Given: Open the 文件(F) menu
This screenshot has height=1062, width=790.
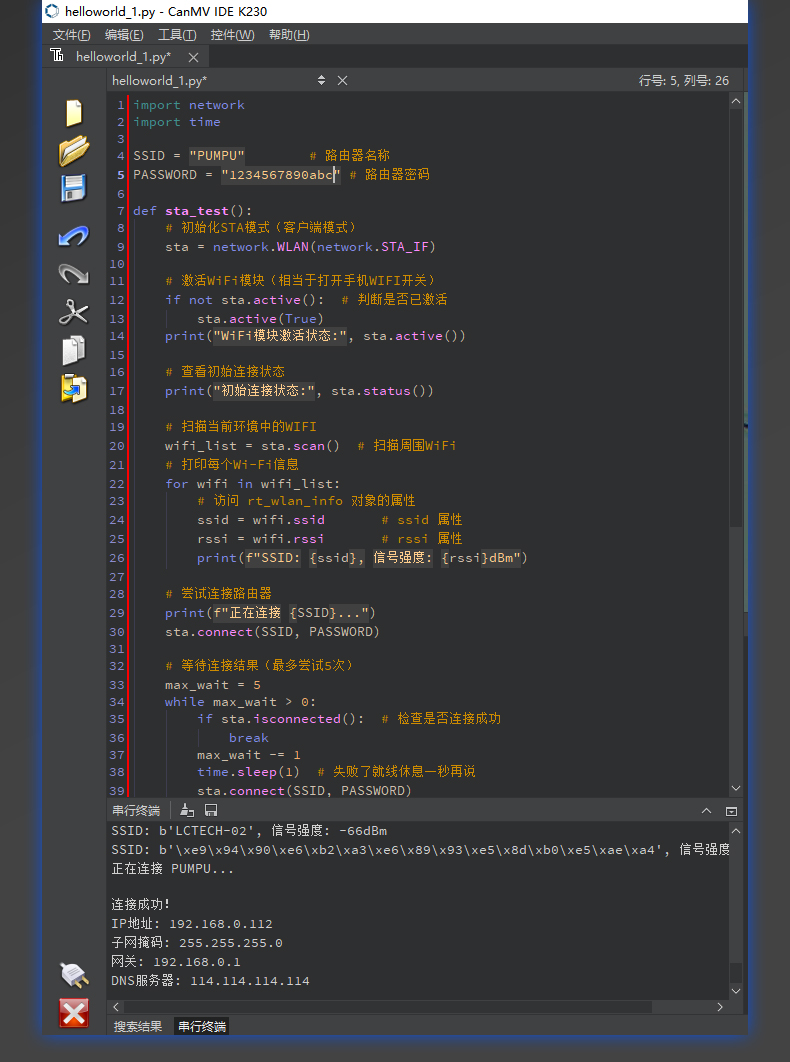Looking at the screenshot, I should tap(72, 35).
